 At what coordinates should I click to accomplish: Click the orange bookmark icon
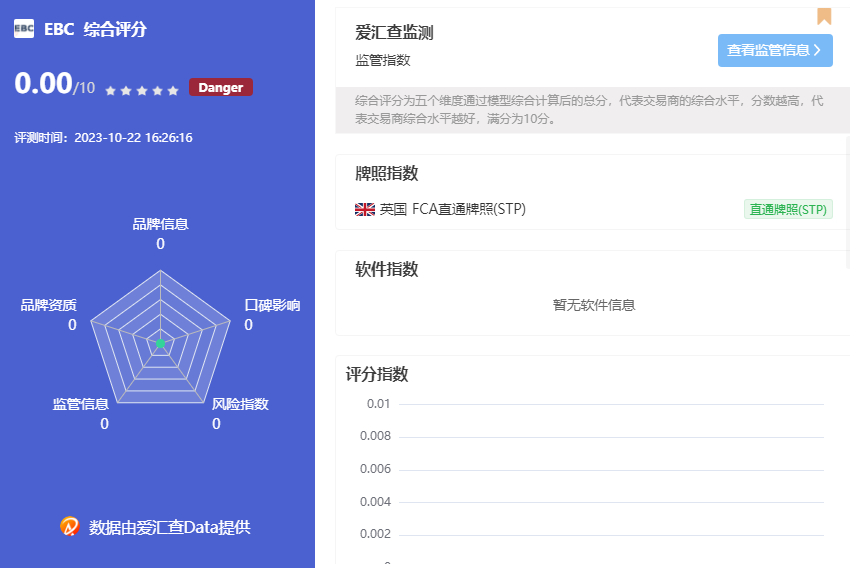coord(824,16)
